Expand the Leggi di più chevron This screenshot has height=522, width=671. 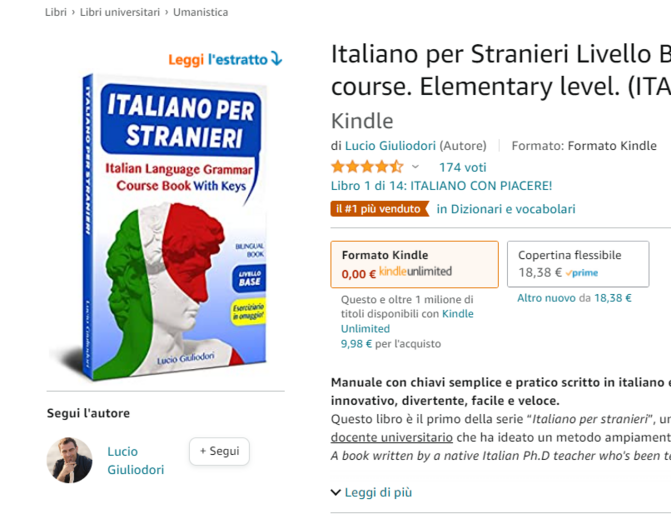coord(336,492)
